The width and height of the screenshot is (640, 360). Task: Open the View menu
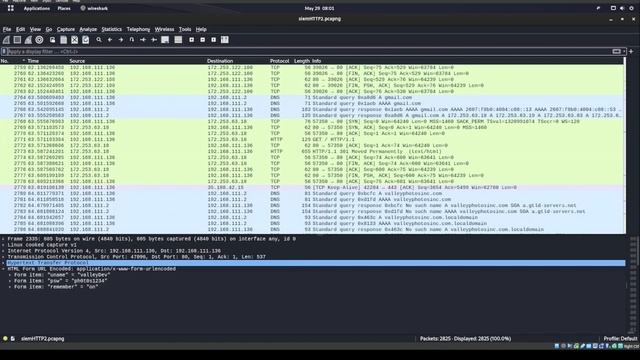(35, 29)
